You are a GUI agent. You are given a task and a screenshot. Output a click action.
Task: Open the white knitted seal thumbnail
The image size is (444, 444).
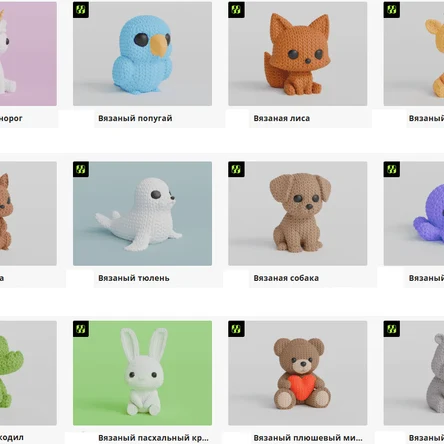142,213
